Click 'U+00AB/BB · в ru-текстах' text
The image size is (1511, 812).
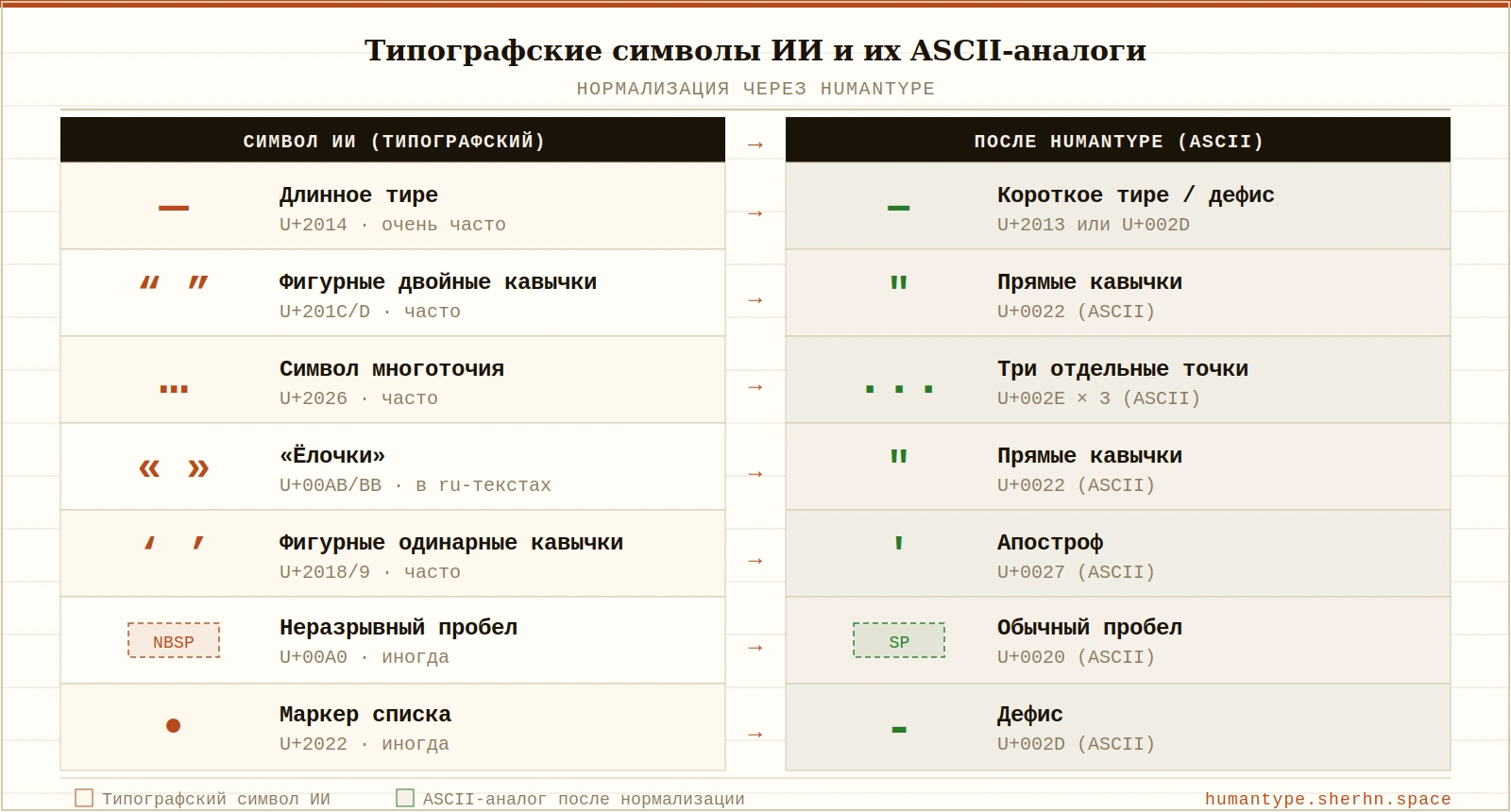point(416,485)
